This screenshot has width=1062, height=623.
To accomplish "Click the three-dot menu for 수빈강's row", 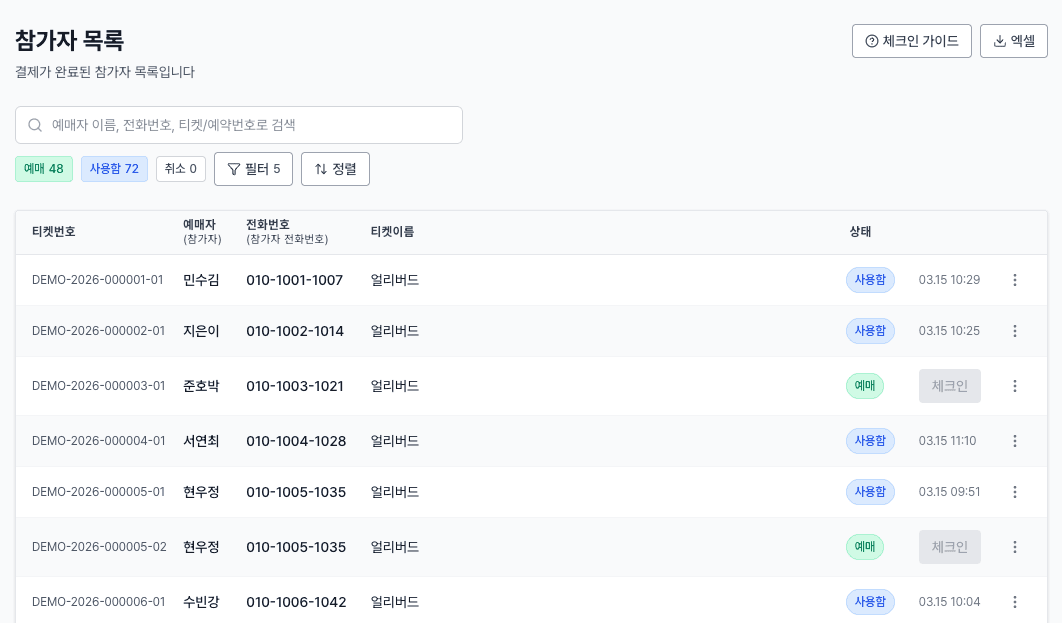I will pyautogui.click(x=1015, y=602).
